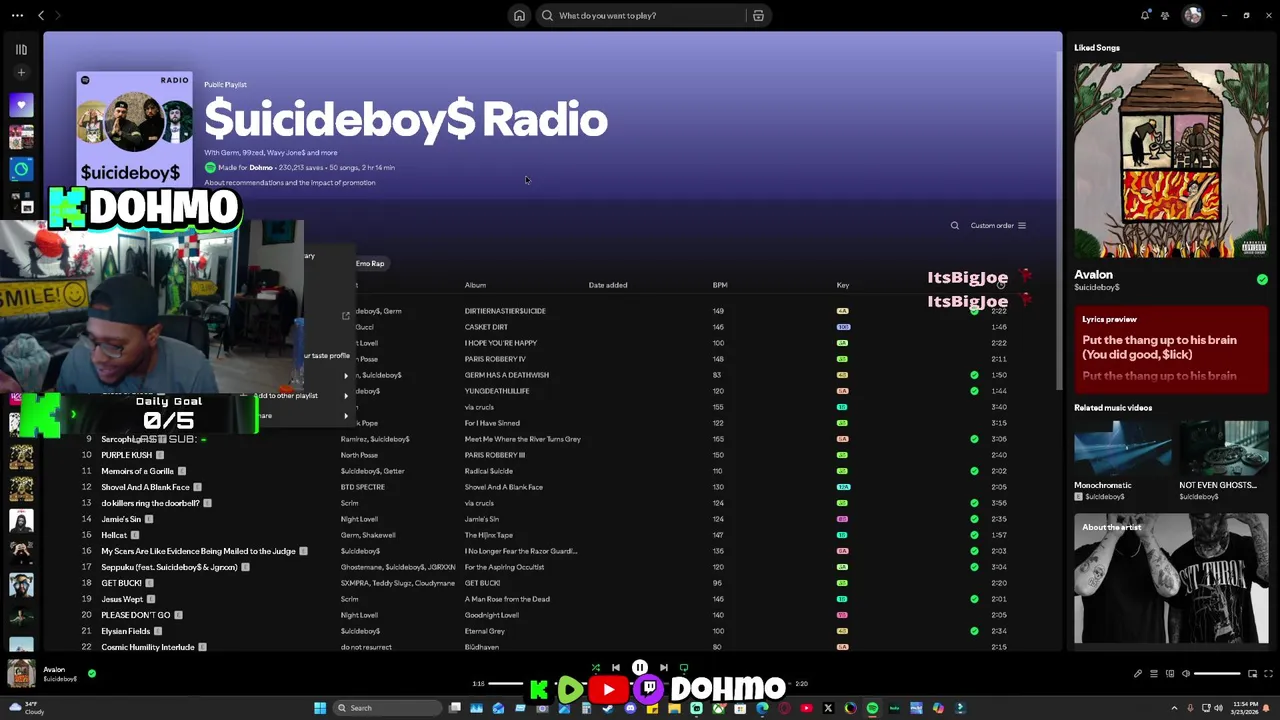Open Dohmo profile link under playlist title
1280x720 pixels.
click(x=261, y=167)
